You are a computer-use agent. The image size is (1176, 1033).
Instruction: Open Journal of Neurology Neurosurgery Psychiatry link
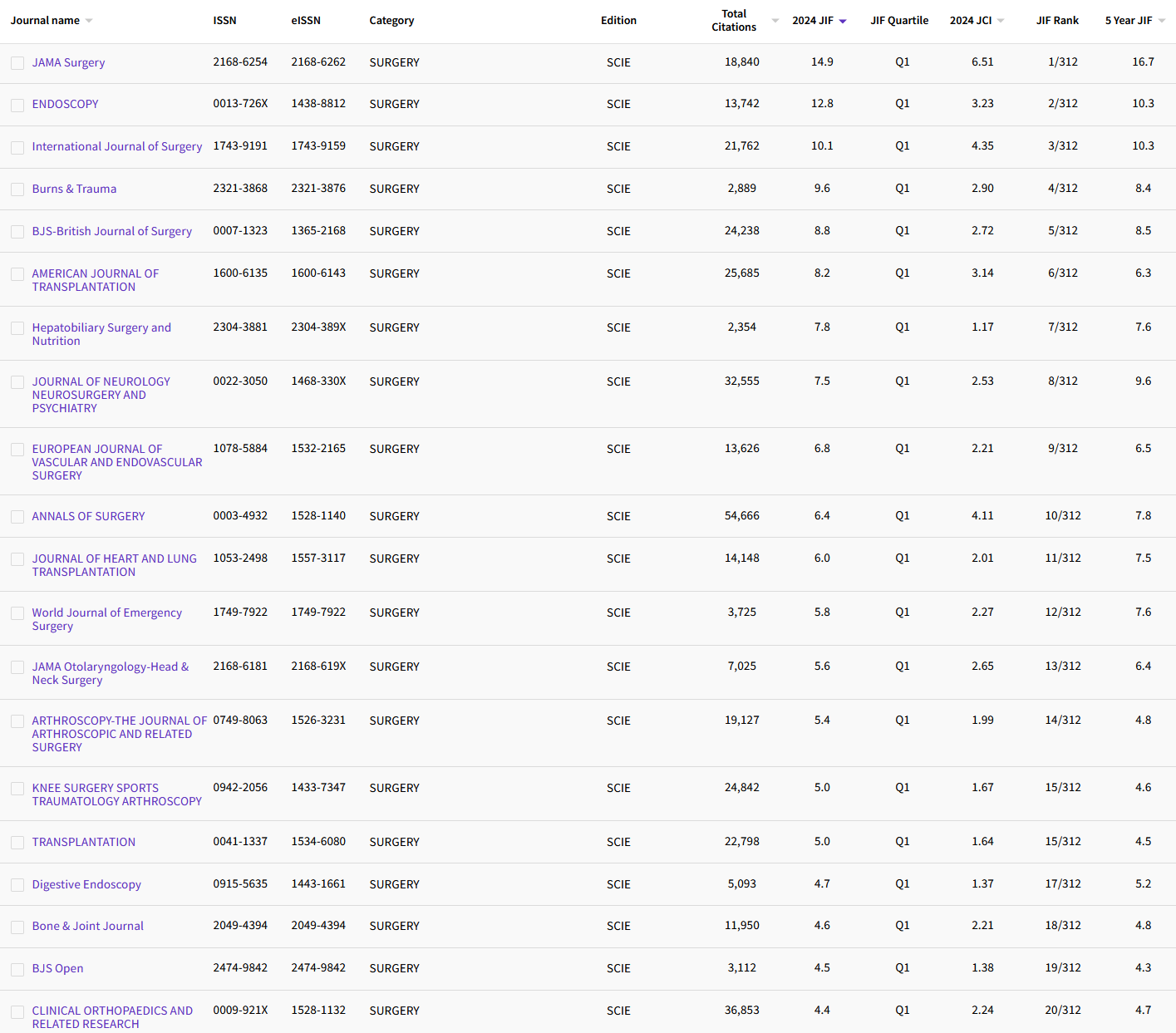pos(101,395)
